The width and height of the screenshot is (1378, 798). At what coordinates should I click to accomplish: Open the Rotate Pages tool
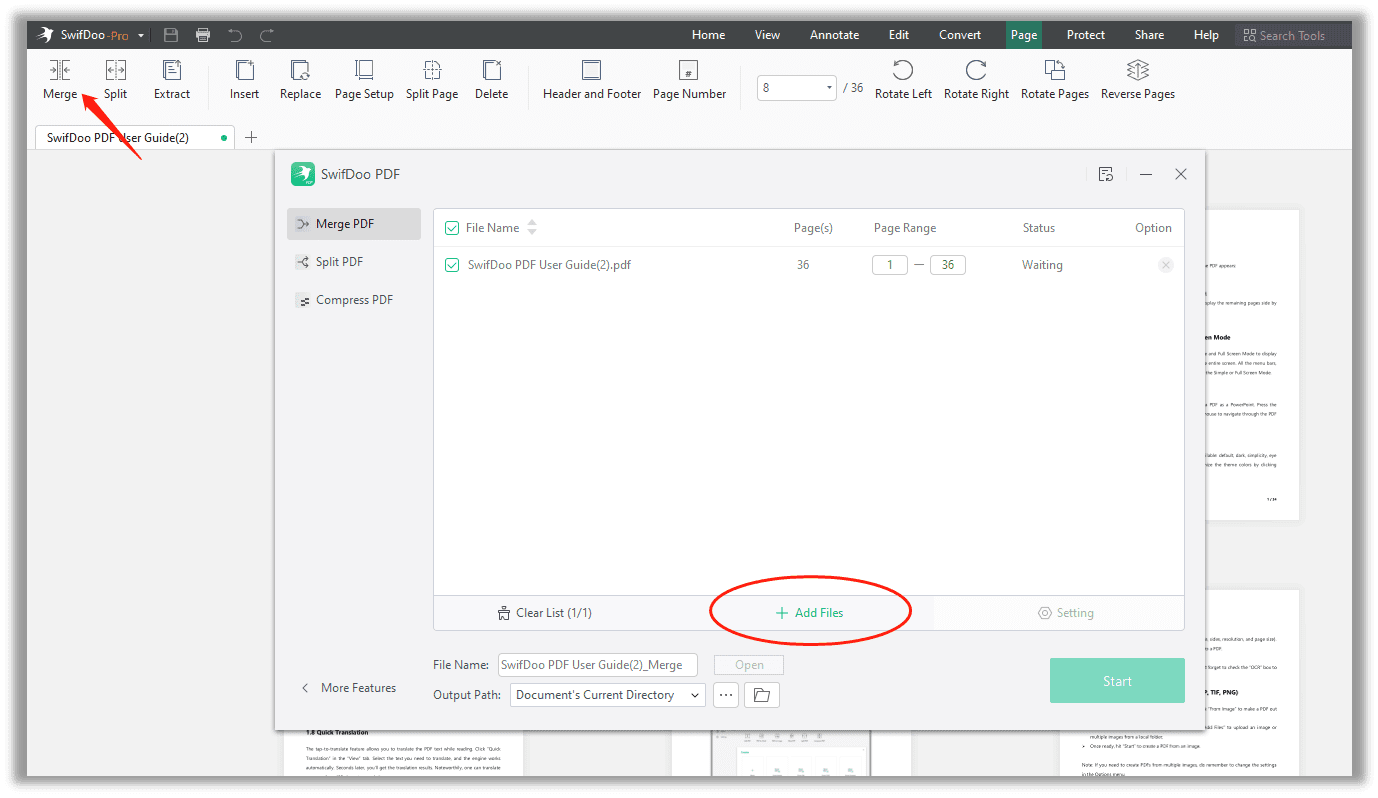pyautogui.click(x=1054, y=79)
